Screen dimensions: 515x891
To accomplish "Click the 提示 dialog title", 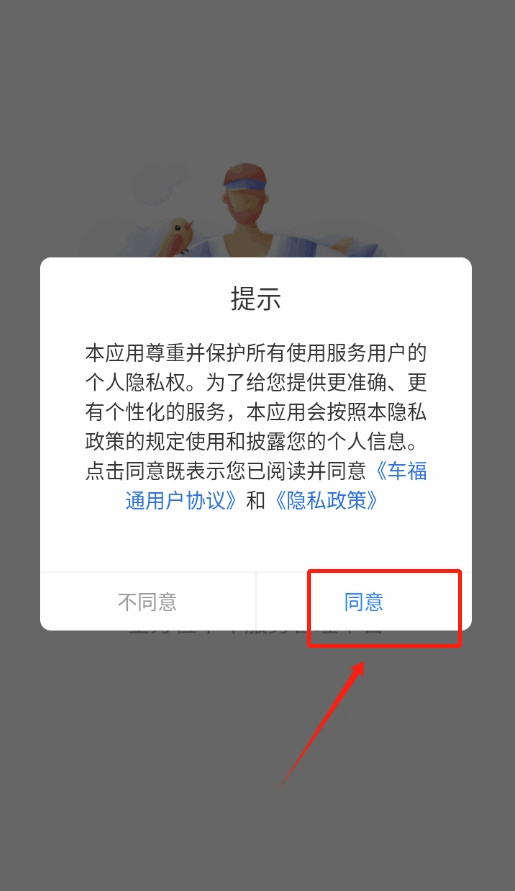I will (x=256, y=298).
